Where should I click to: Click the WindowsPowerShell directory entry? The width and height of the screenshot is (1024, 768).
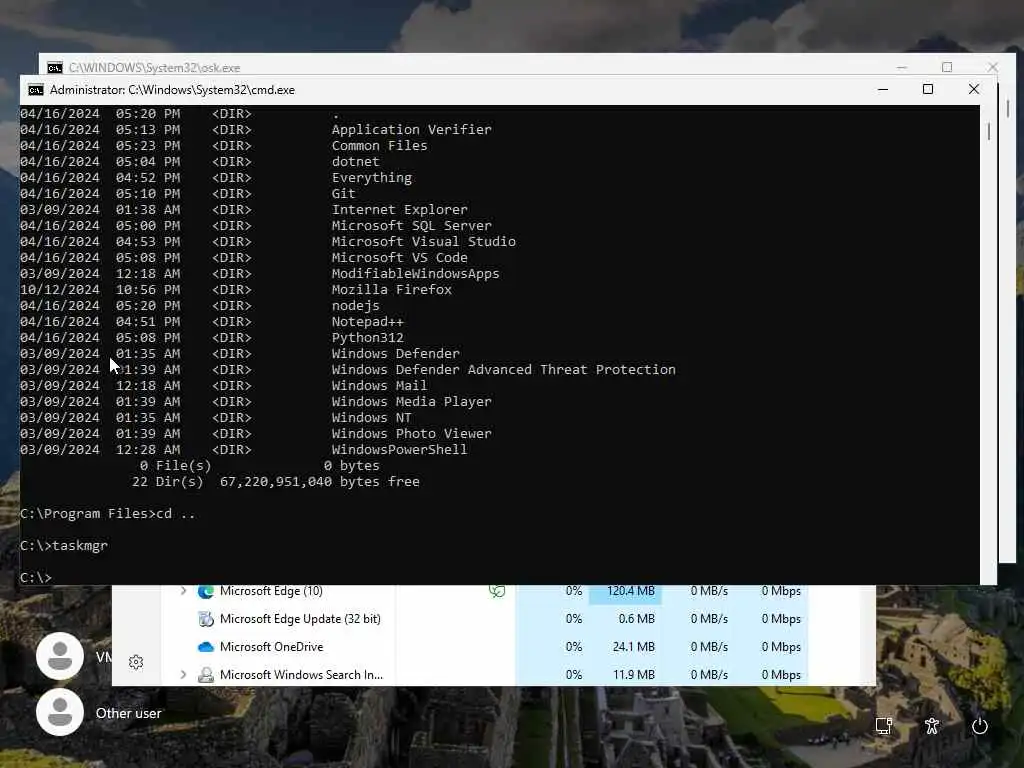(400, 449)
